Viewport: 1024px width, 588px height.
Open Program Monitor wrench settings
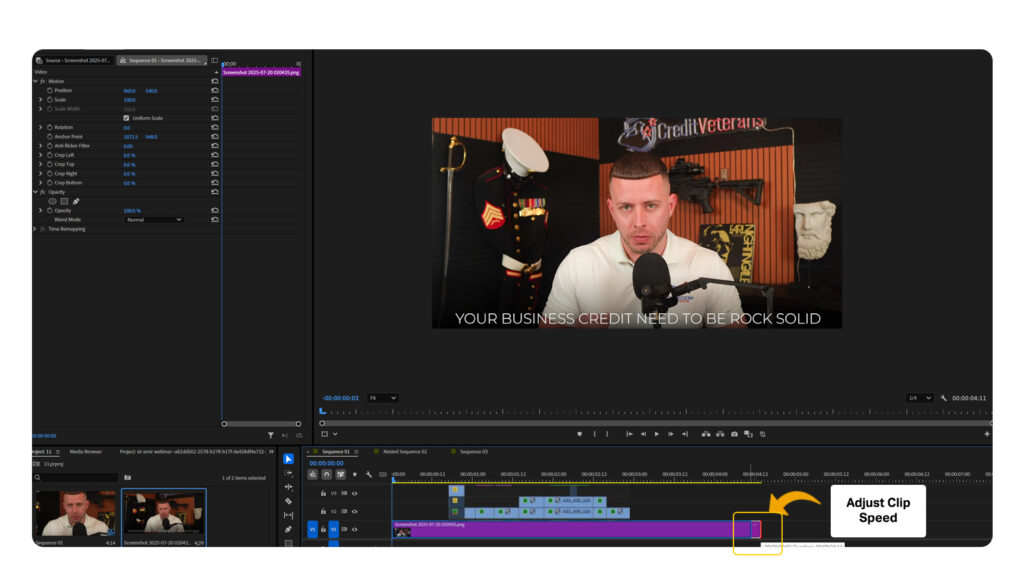pyautogui.click(x=943, y=398)
